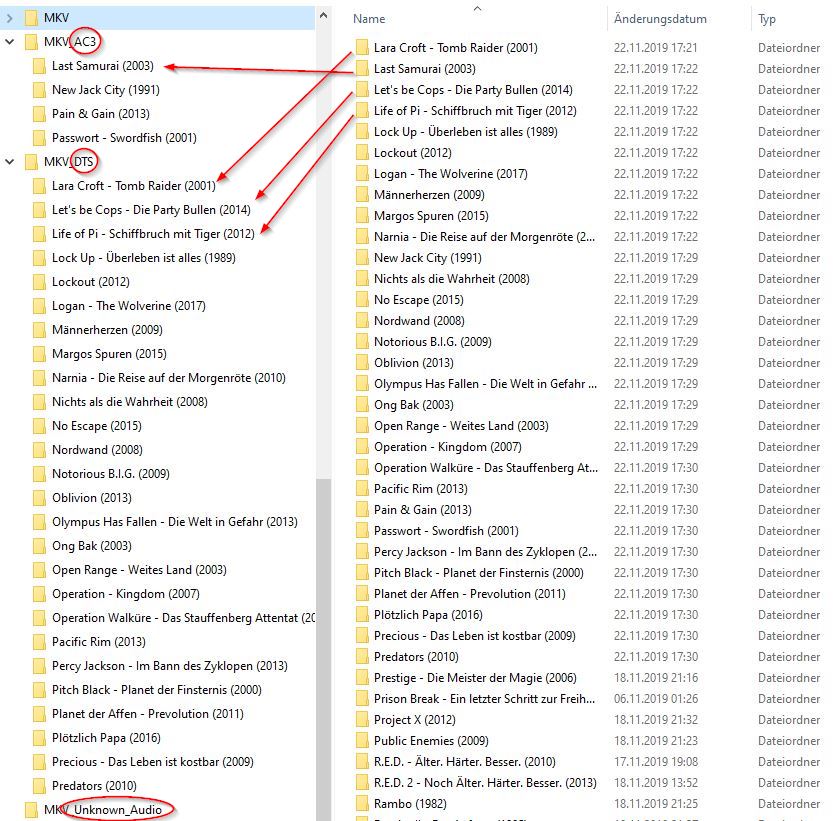This screenshot has height=821, width=840.
Task: Select the Project X (2012) folder icon
Action: (362, 720)
